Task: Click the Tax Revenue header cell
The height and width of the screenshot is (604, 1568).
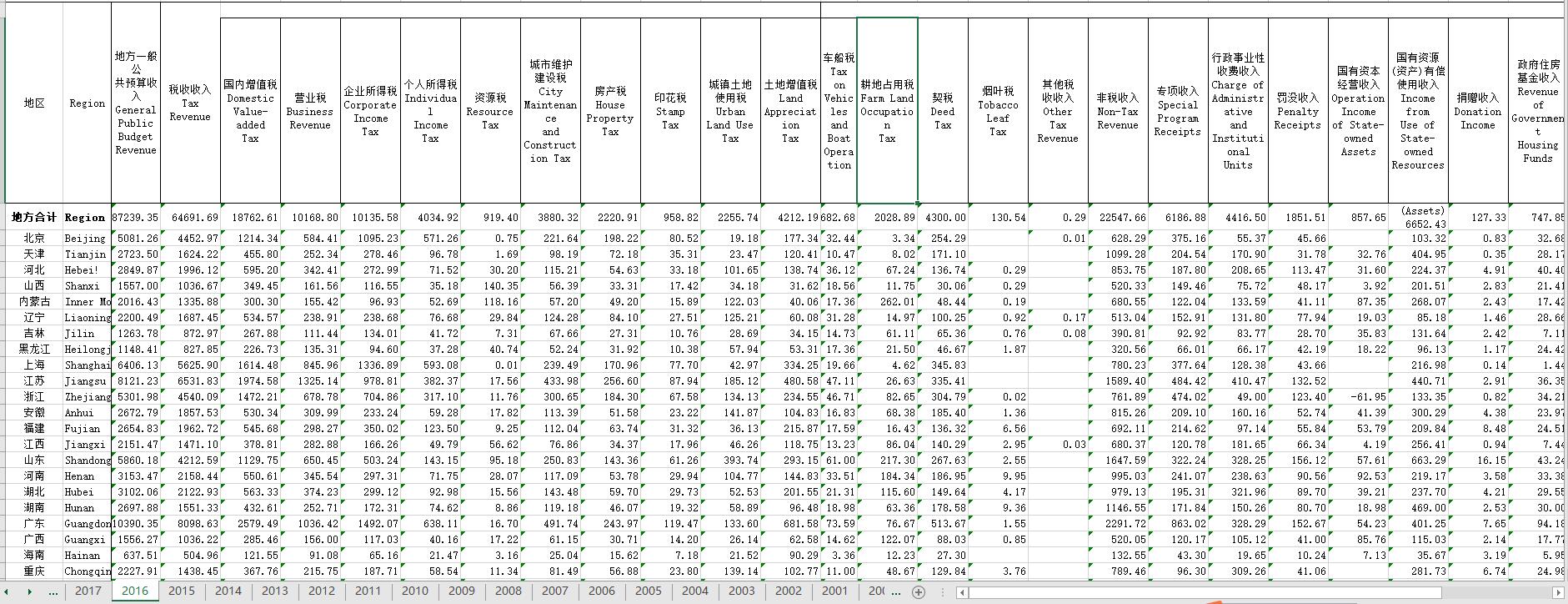Action: 190,103
